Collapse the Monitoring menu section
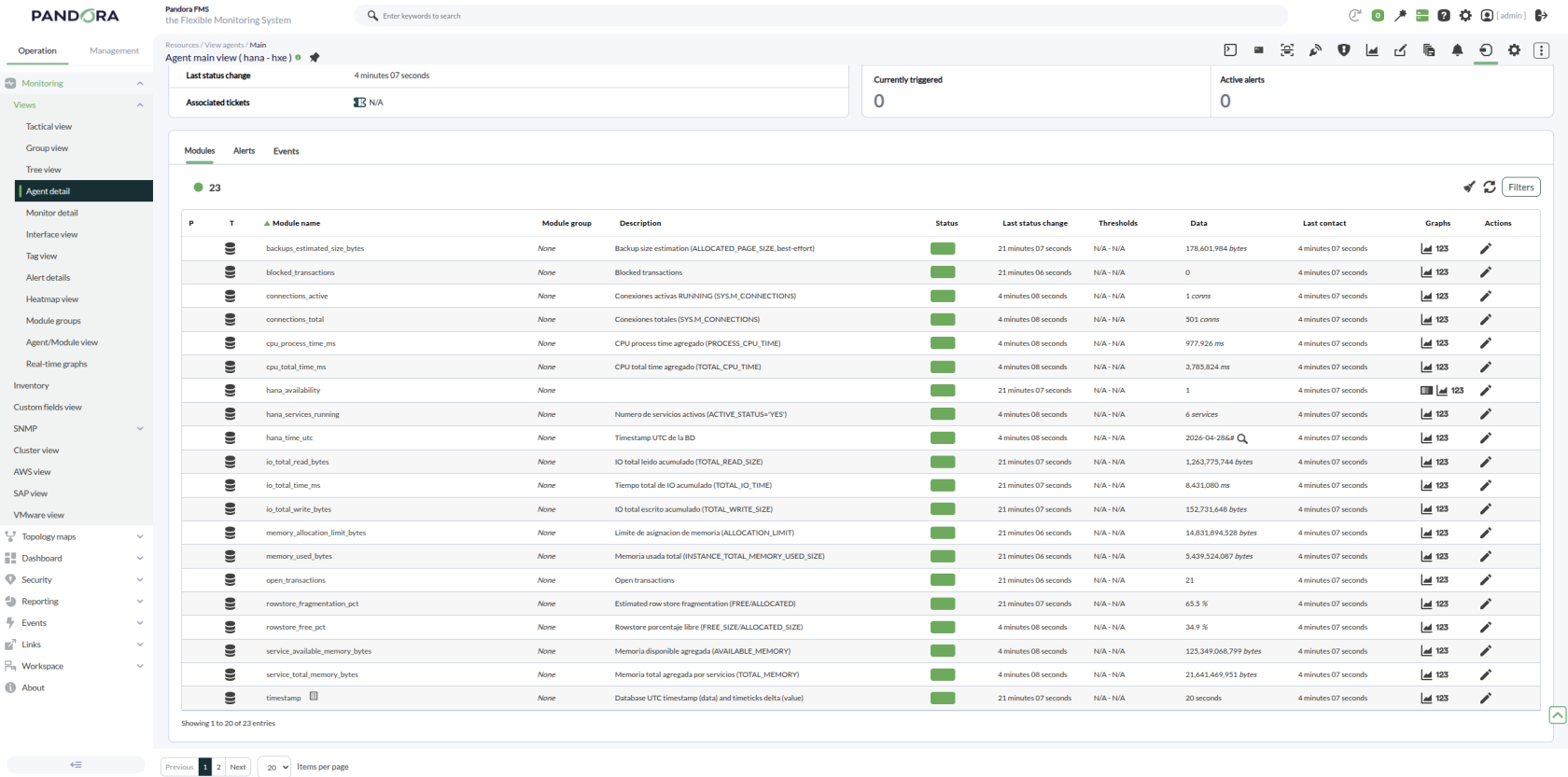Viewport: 1568px width, 777px height. coord(140,84)
